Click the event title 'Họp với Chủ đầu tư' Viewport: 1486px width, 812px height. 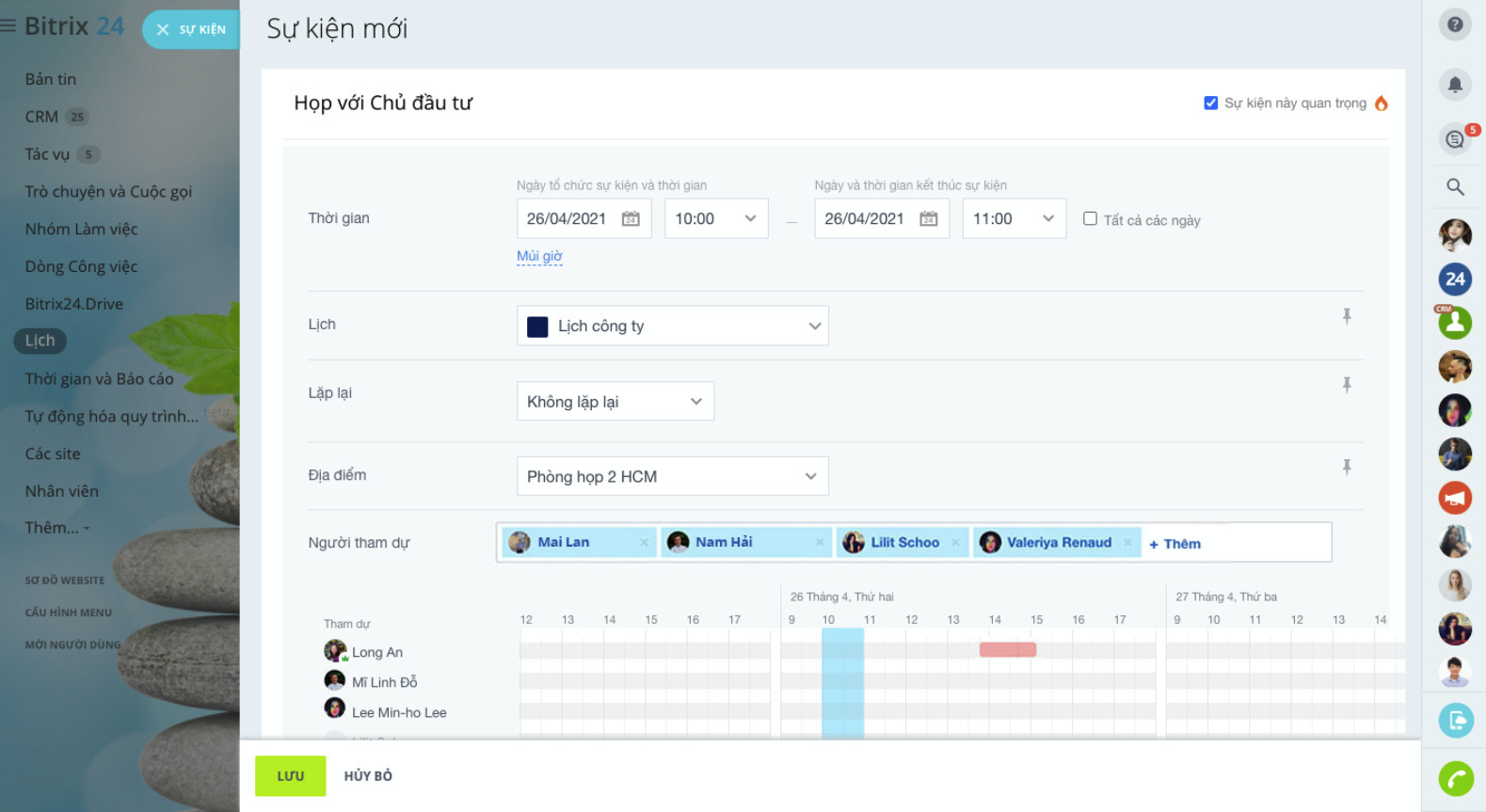383,103
